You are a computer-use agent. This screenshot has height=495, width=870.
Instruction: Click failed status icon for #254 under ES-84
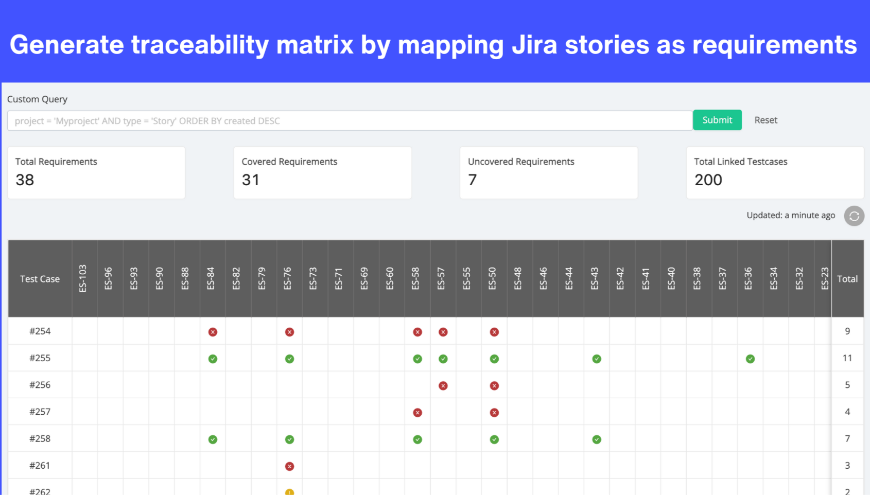213,331
